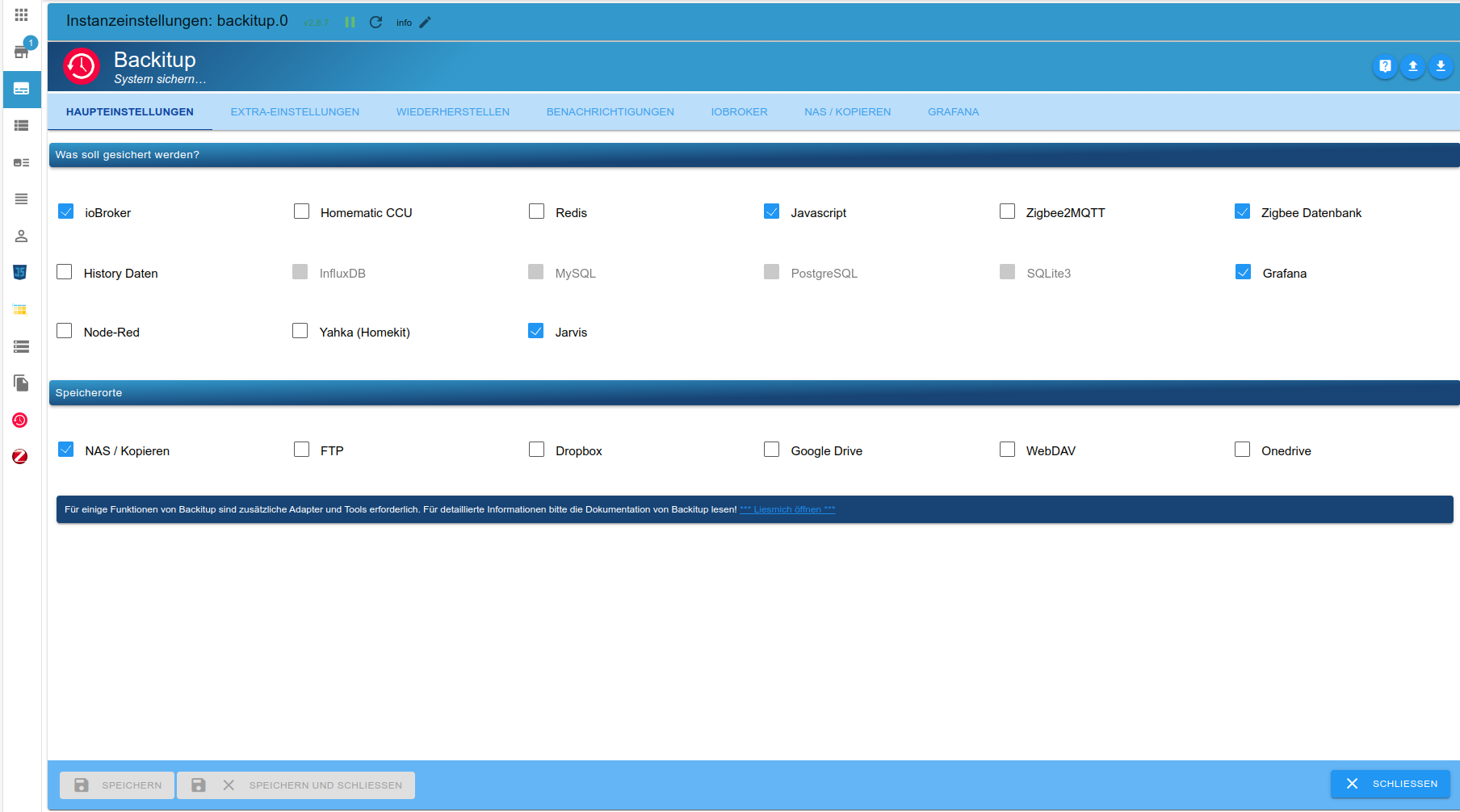
Task: Enable the Yahka (Homekit) checkbox
Action: pyautogui.click(x=300, y=331)
